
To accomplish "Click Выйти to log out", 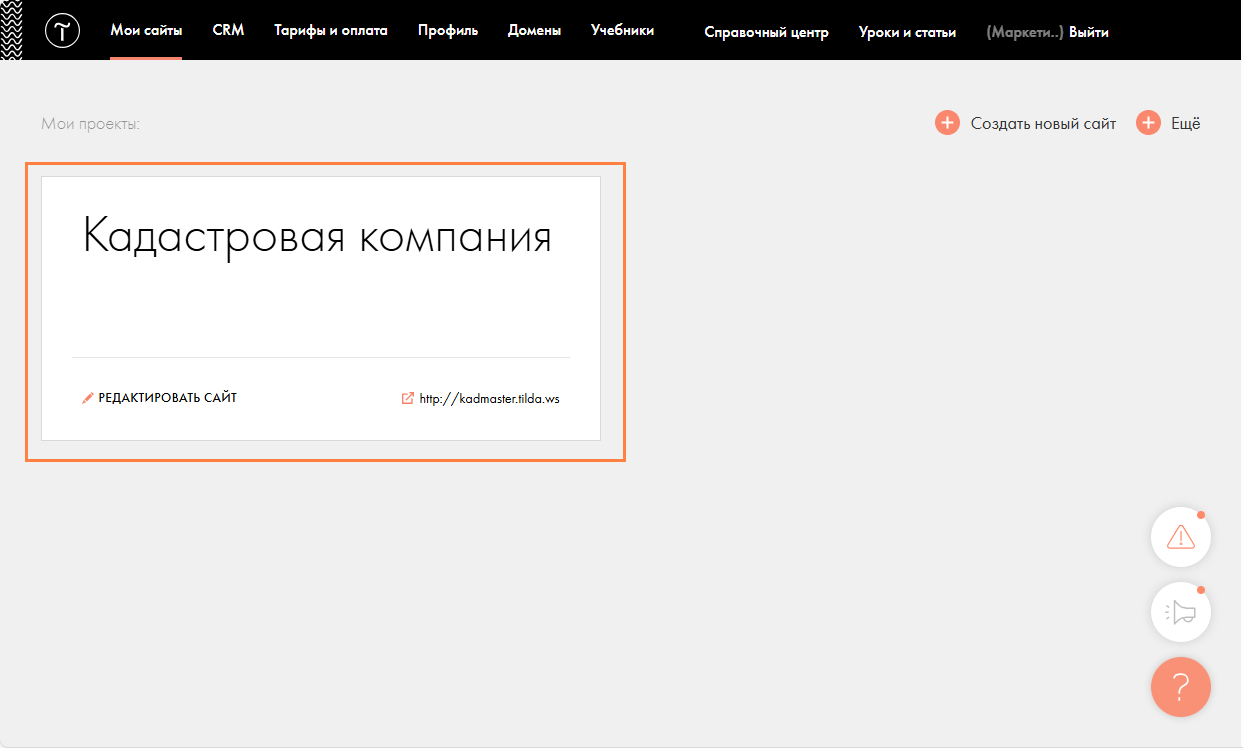I will click(1088, 33).
